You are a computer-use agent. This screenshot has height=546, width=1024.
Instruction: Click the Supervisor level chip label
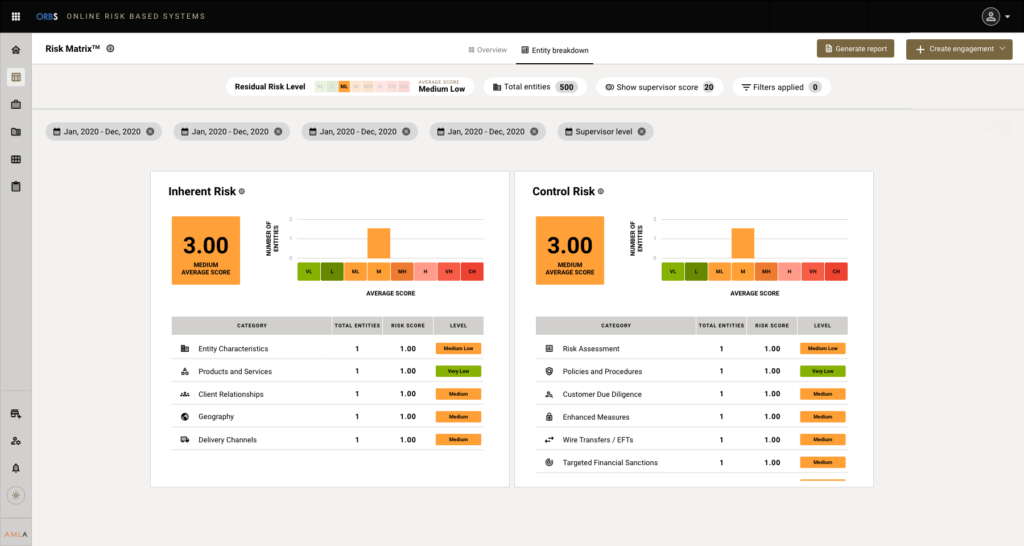click(x=603, y=131)
